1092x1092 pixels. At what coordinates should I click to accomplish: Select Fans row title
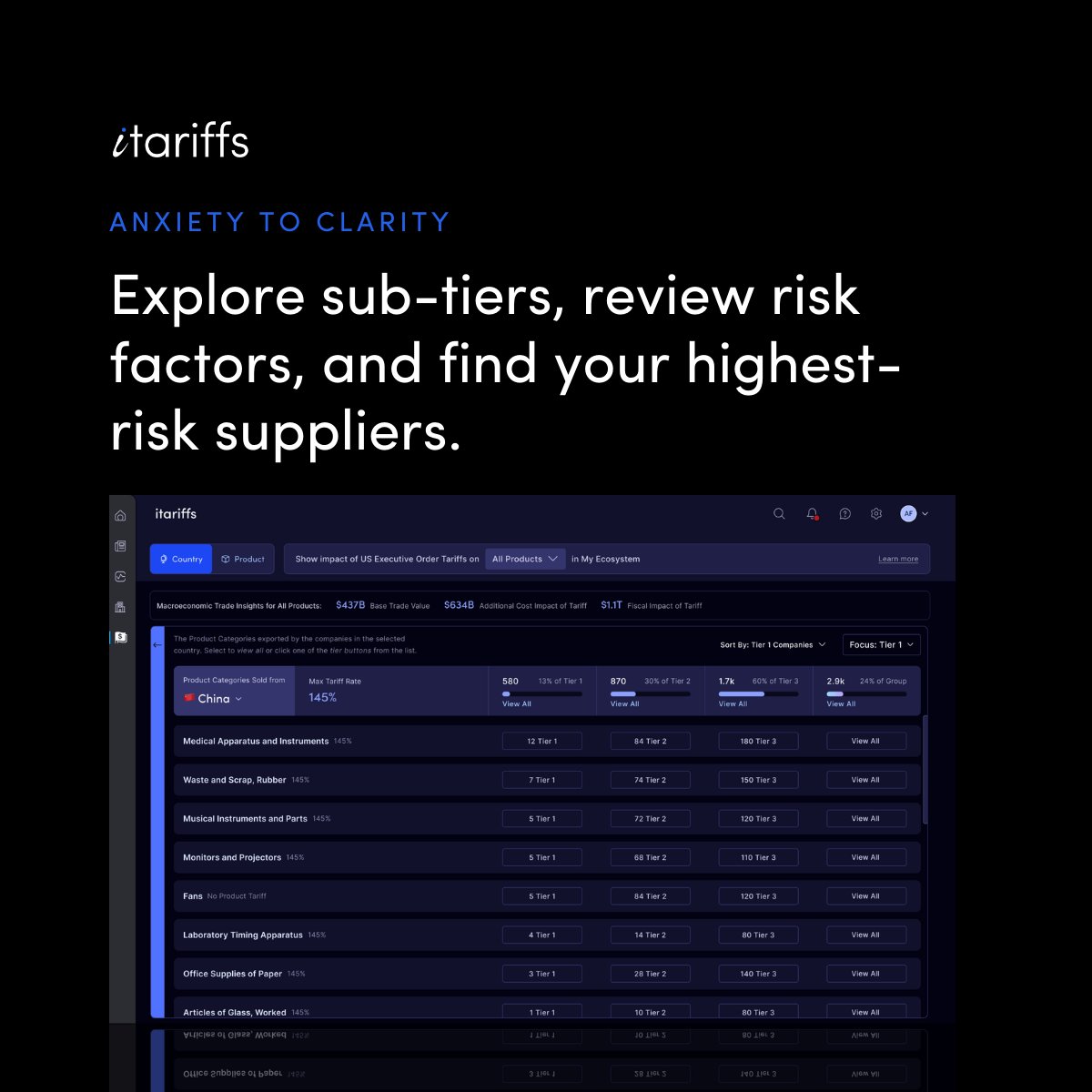[193, 896]
